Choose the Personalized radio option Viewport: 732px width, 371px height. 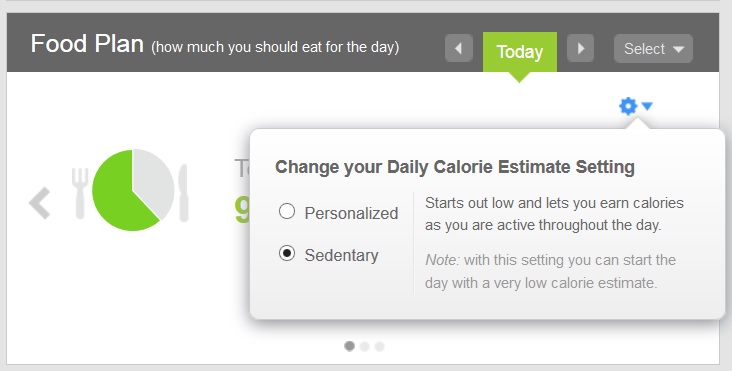click(x=287, y=211)
